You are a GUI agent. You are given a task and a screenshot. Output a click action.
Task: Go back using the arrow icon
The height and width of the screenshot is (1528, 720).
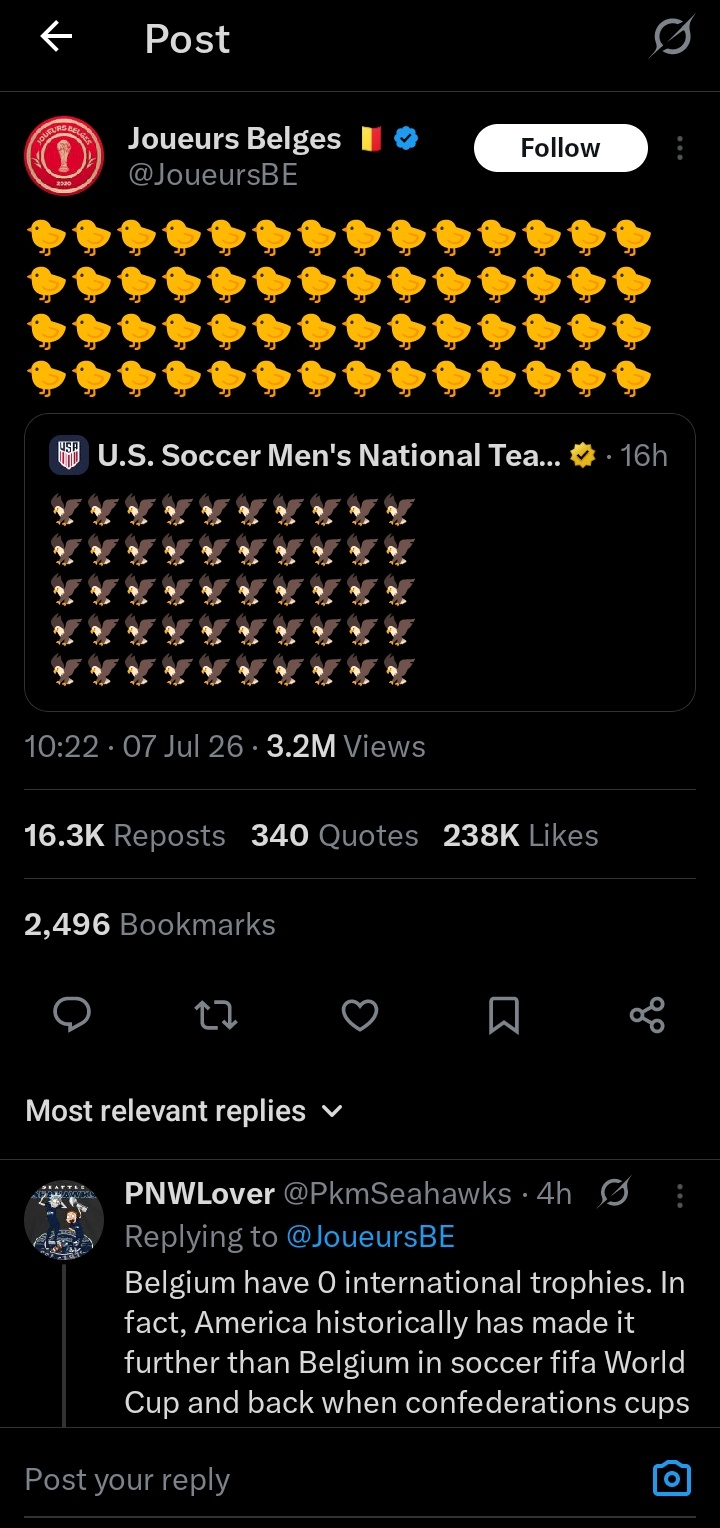56,38
